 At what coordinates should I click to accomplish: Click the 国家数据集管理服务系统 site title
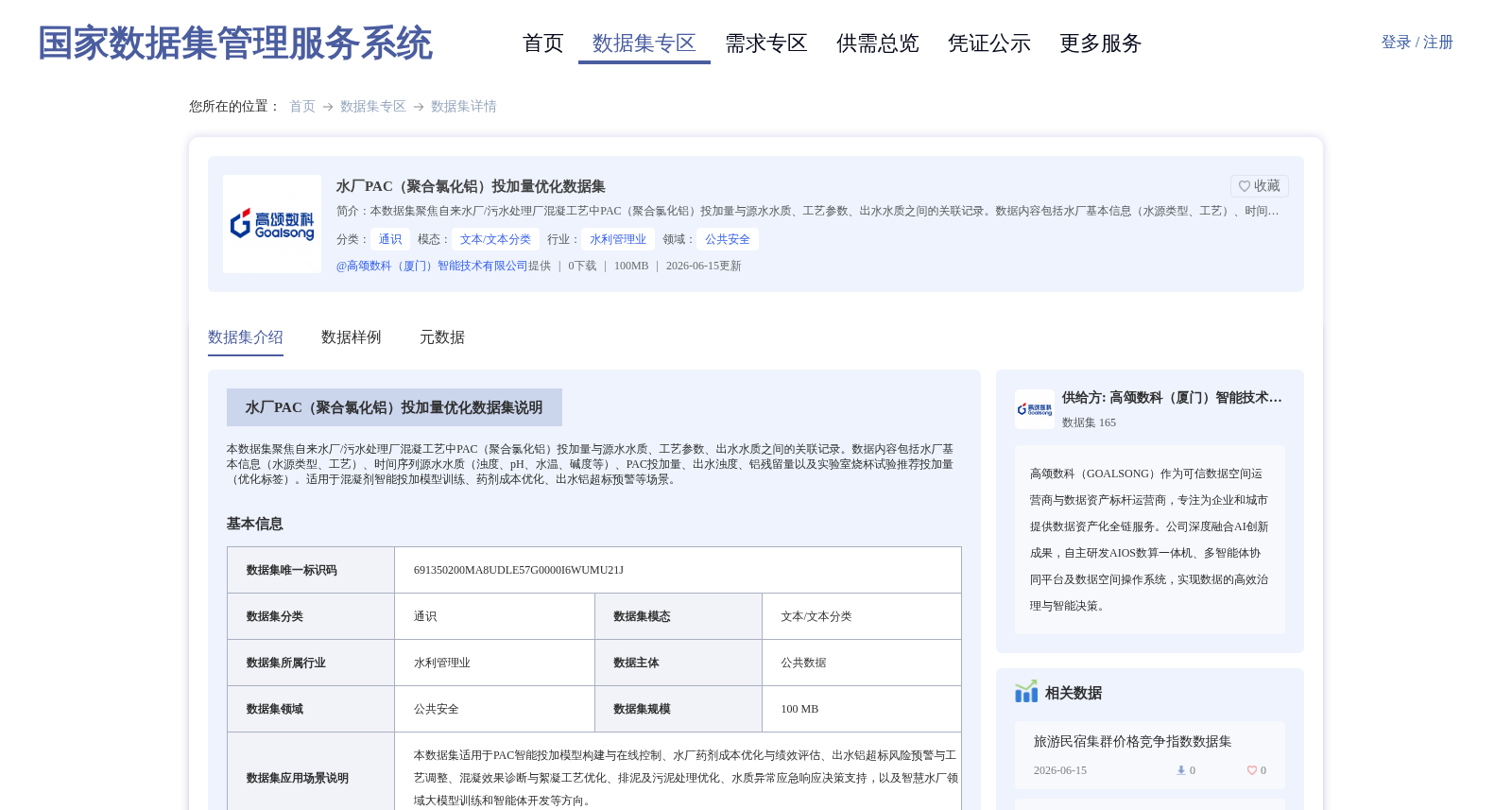coord(235,43)
